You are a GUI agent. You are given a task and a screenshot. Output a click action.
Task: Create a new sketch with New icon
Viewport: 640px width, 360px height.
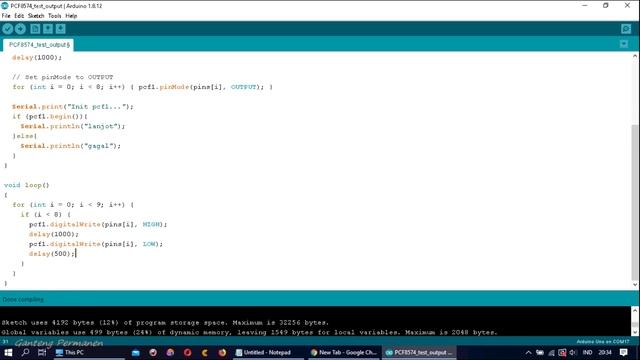pos(35,29)
